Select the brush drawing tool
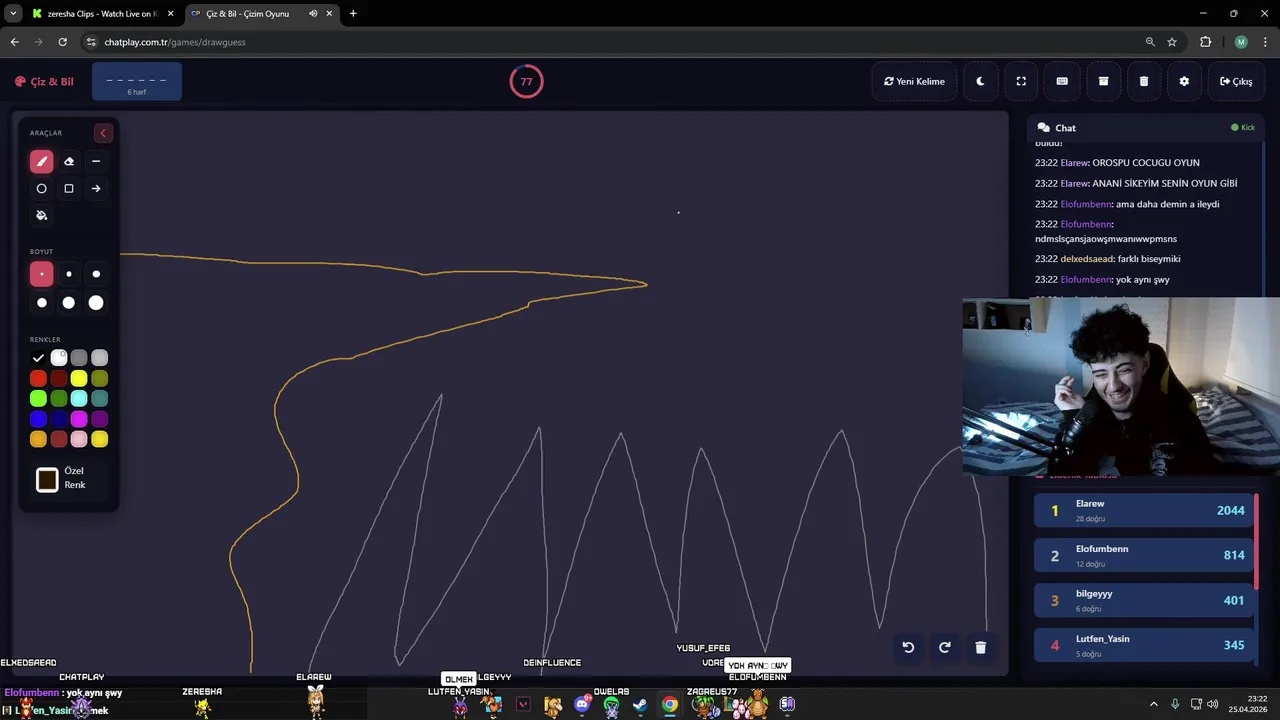Viewport: 1280px width, 720px height. tap(41, 161)
